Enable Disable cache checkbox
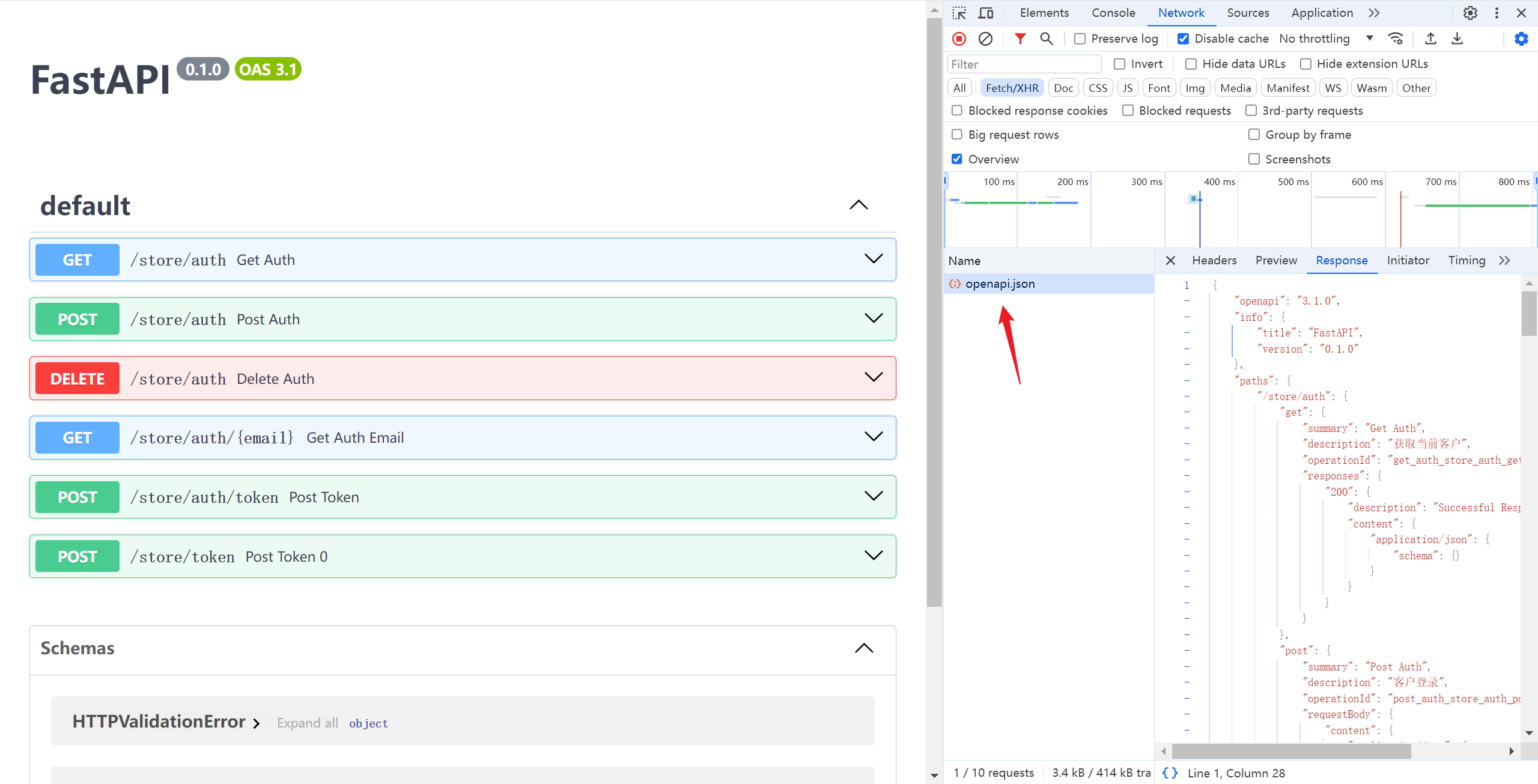1538x784 pixels. [1184, 38]
